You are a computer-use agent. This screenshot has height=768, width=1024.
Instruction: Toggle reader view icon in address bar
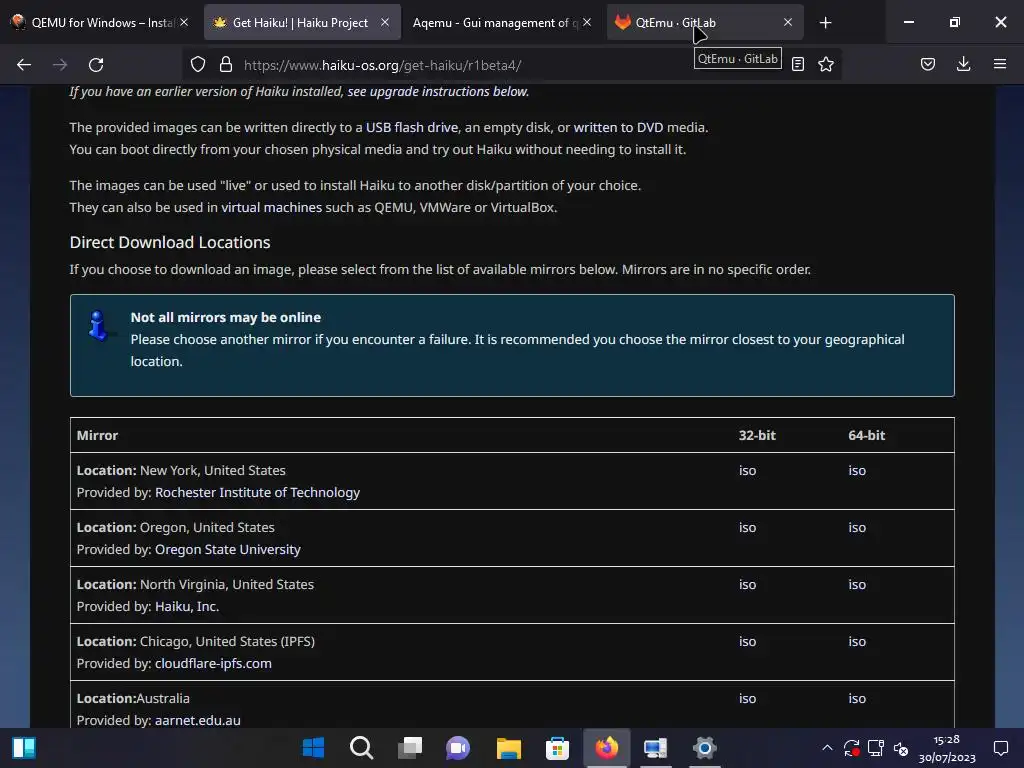click(798, 65)
